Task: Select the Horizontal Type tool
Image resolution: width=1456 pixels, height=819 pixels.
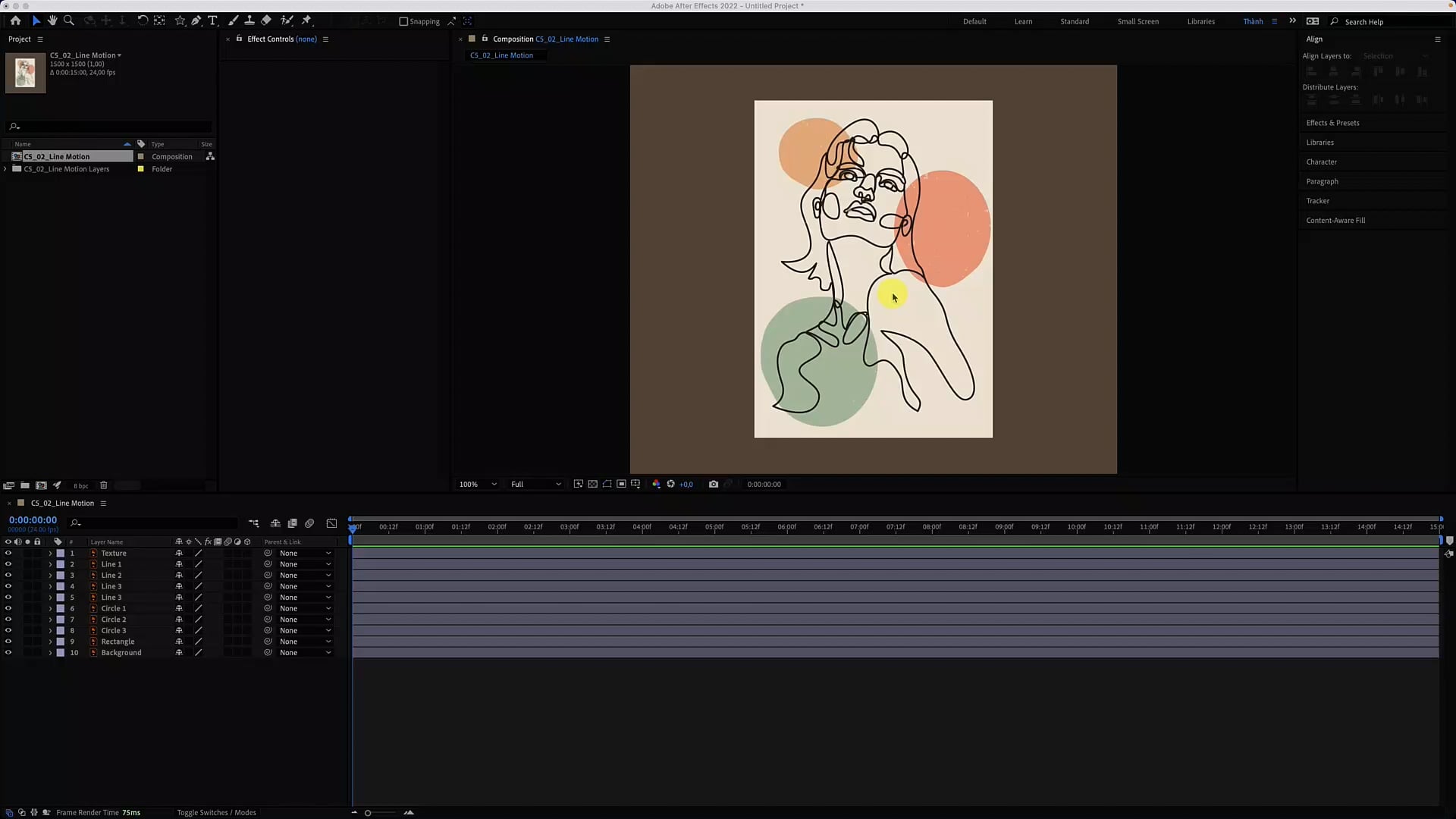Action: pyautogui.click(x=213, y=20)
